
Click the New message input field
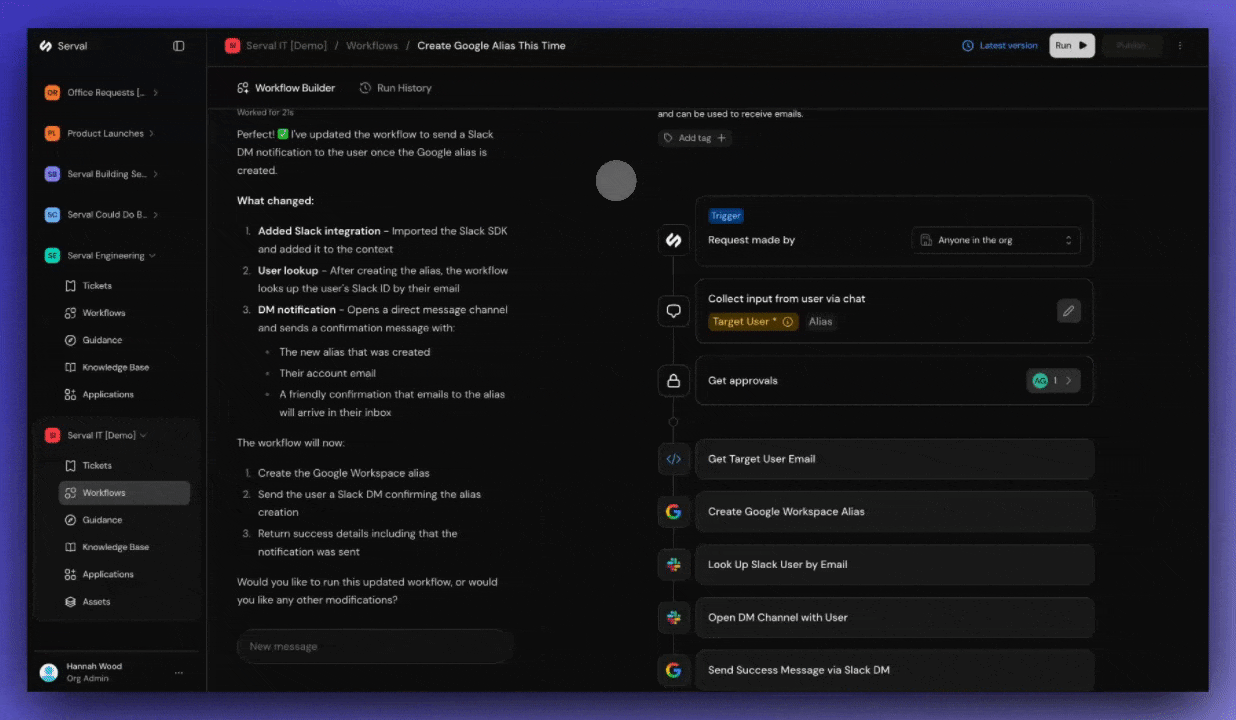(x=374, y=646)
